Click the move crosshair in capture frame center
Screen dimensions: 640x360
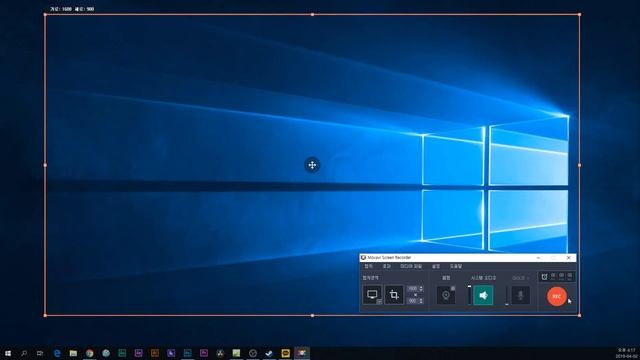[312, 165]
